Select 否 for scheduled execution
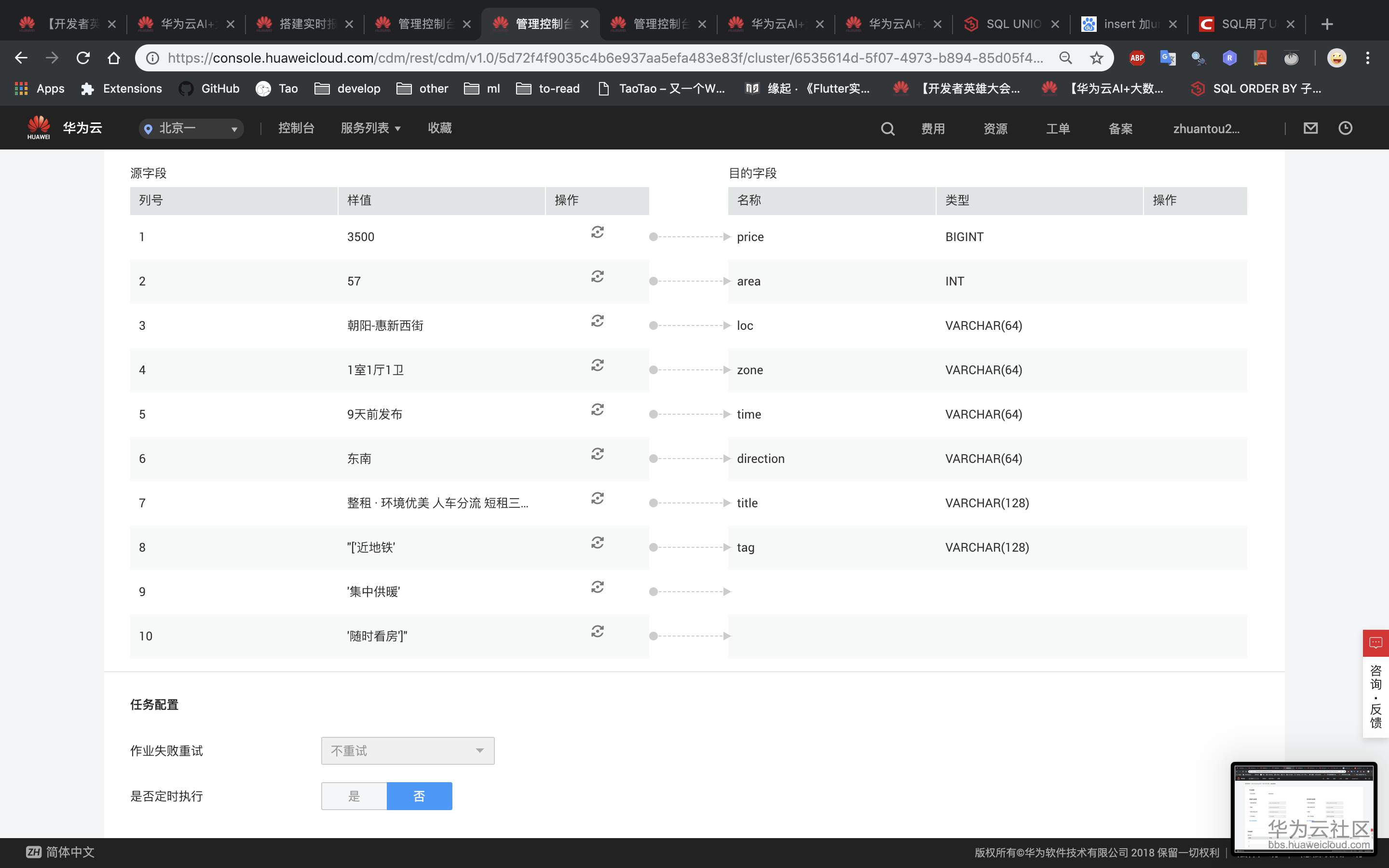 [x=419, y=796]
